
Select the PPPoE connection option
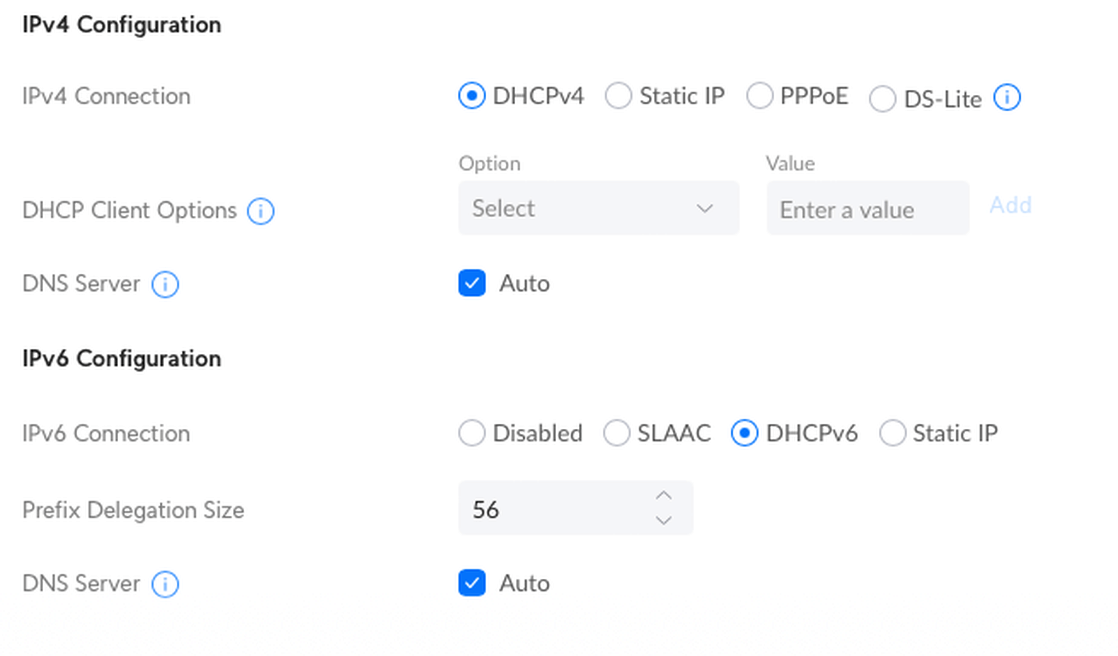coord(759,96)
